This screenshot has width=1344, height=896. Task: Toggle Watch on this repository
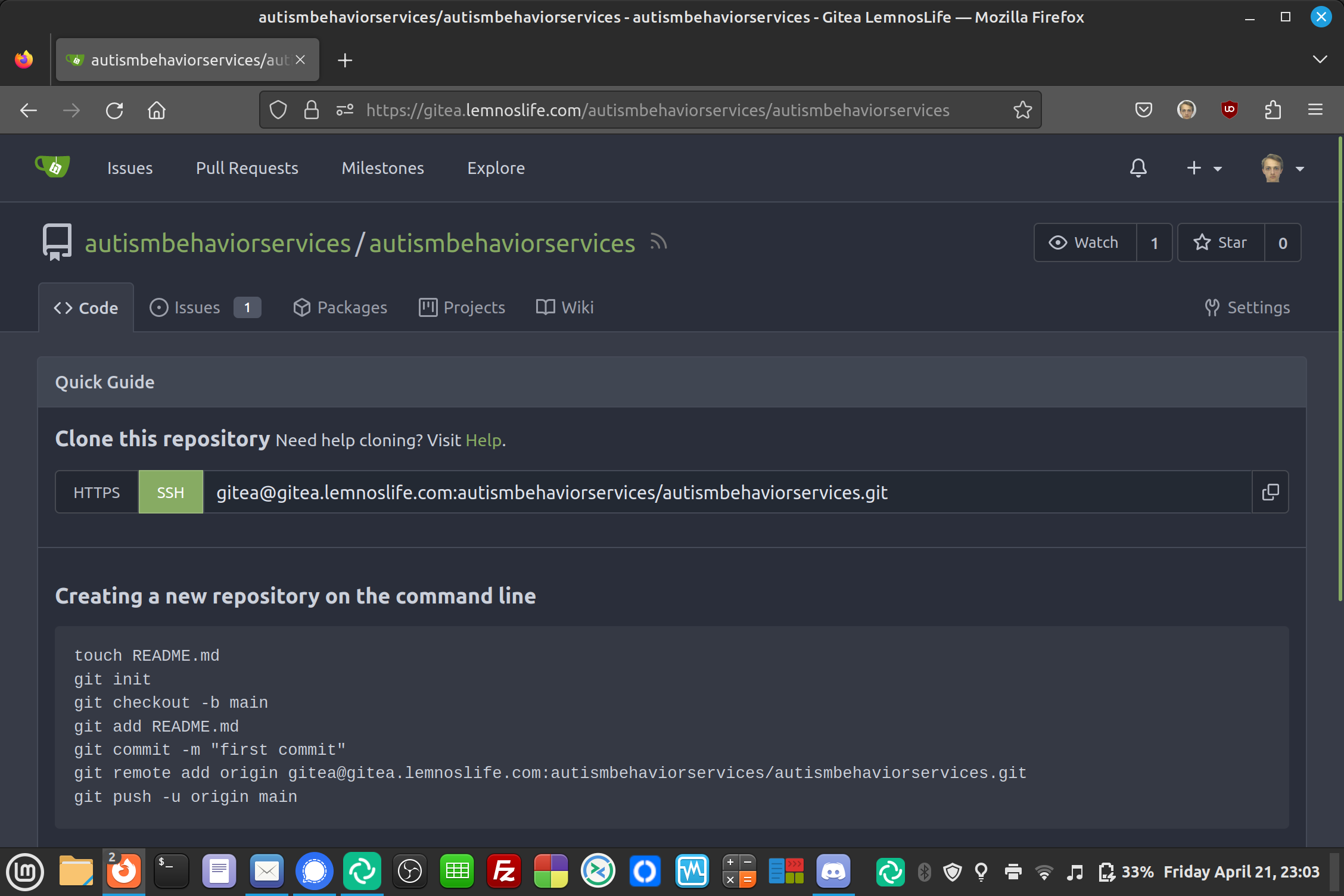pyautogui.click(x=1085, y=242)
